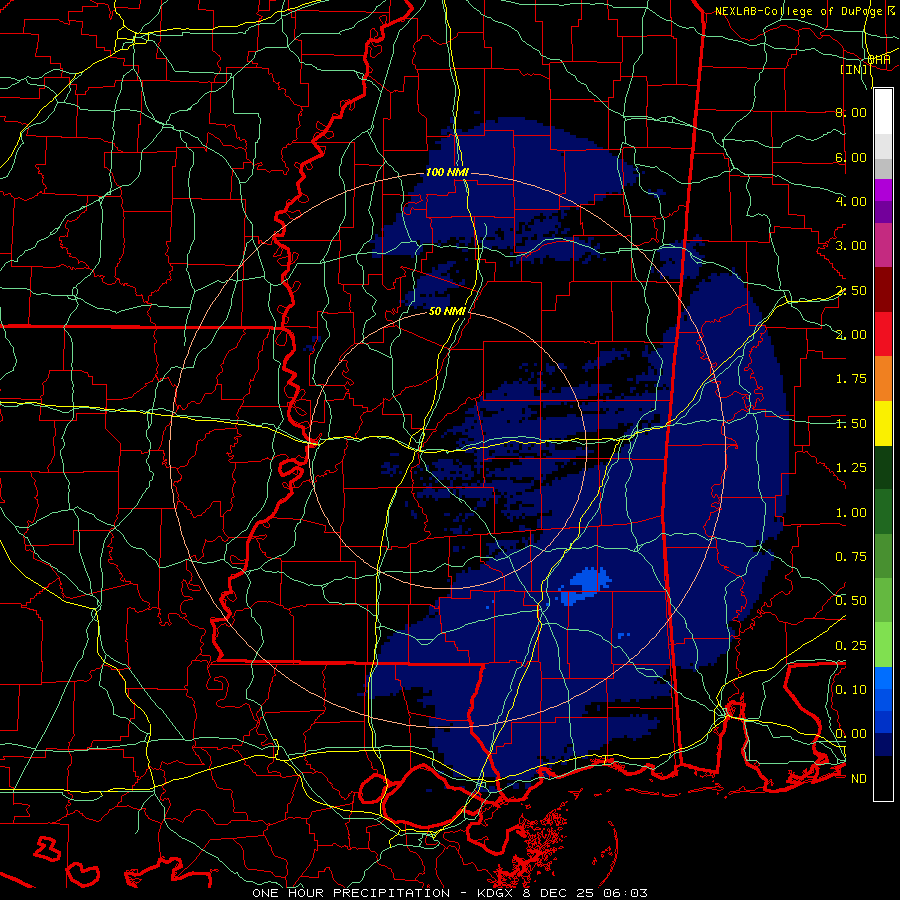Select the ND legend label
The height and width of the screenshot is (900, 900).
859,779
